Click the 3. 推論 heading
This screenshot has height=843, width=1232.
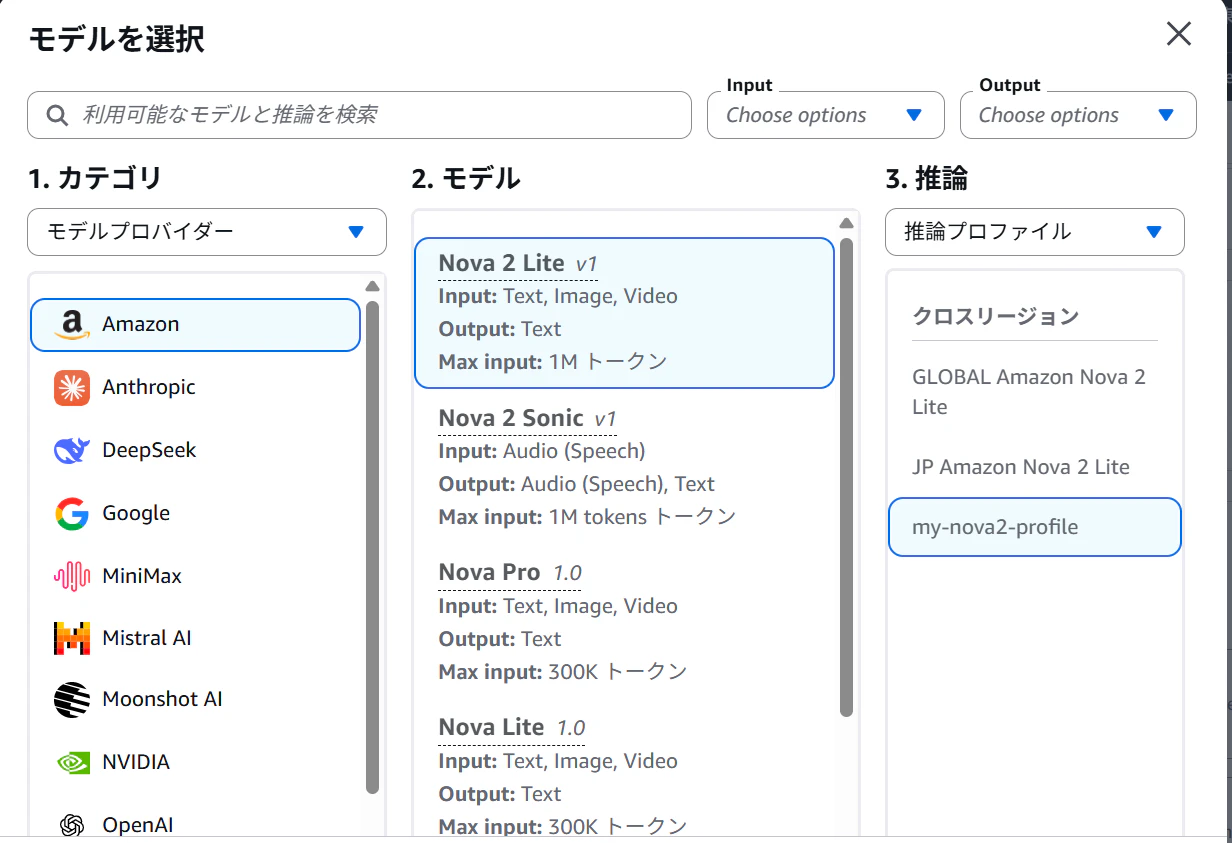tap(927, 179)
